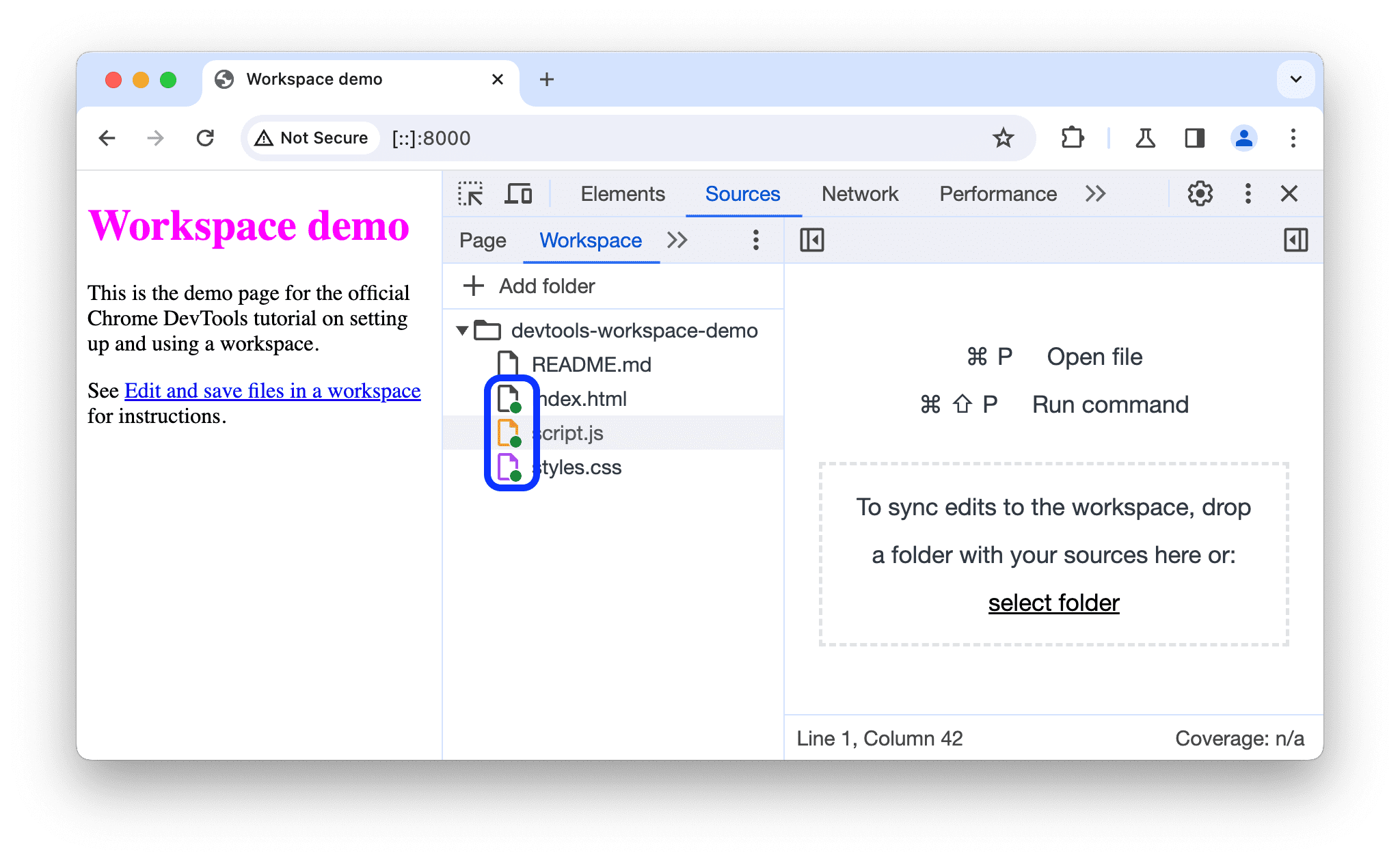This screenshot has height=861, width=1400.
Task: Click the inspector cursor tool icon
Action: tap(470, 194)
